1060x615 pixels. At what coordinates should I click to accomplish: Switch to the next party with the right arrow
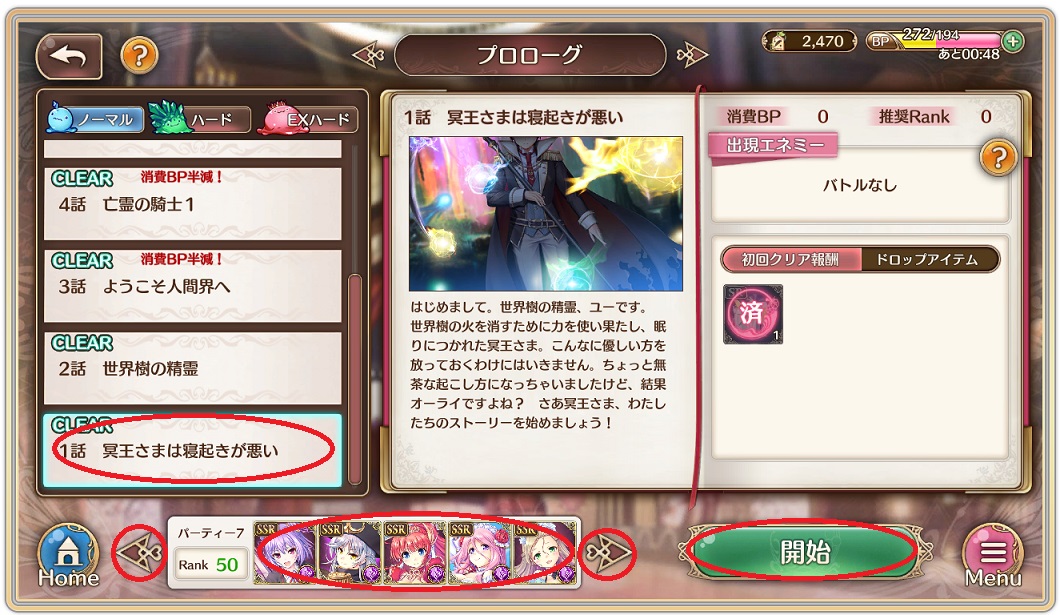[x=607, y=554]
